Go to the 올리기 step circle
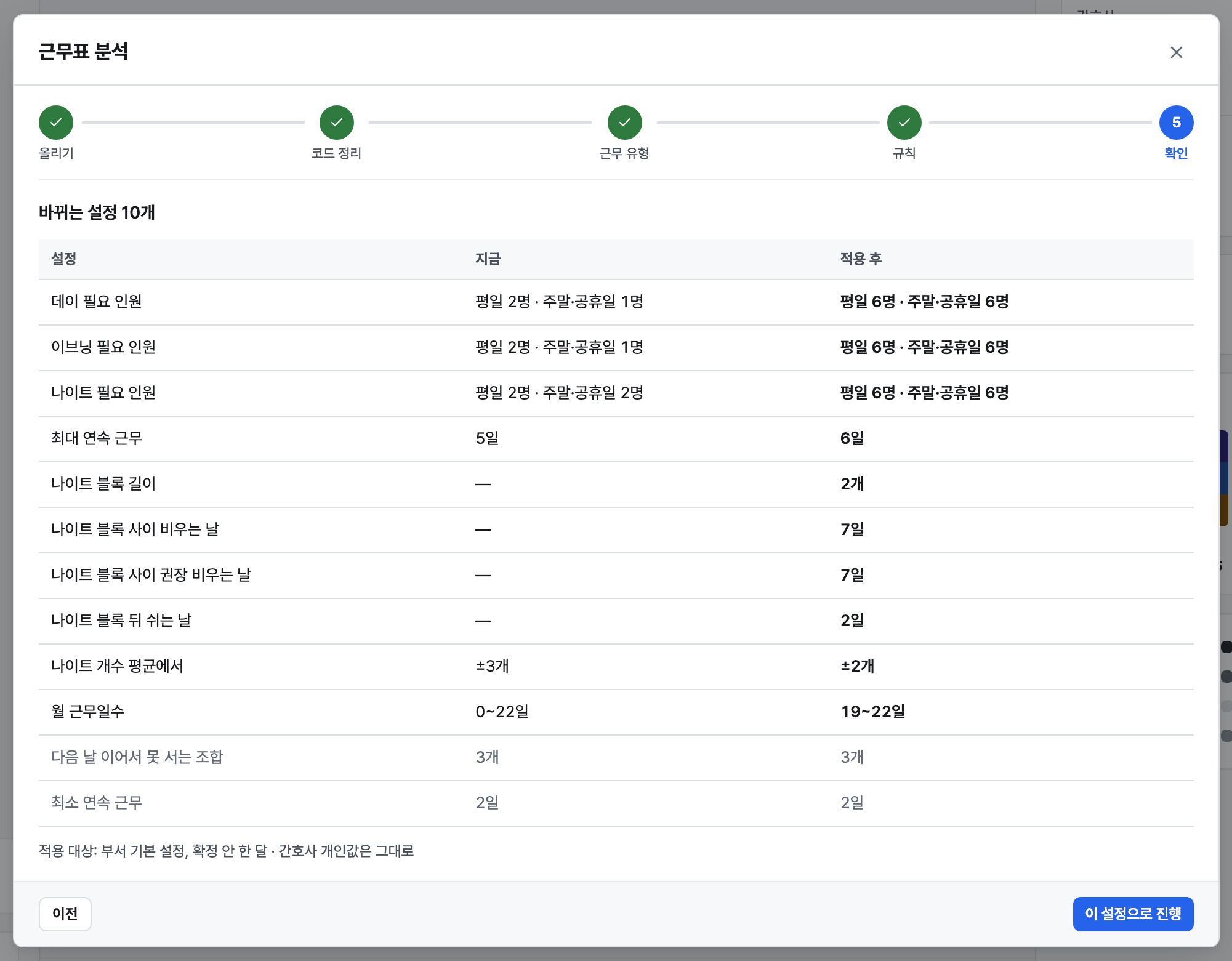This screenshot has height=961, width=1232. (56, 123)
